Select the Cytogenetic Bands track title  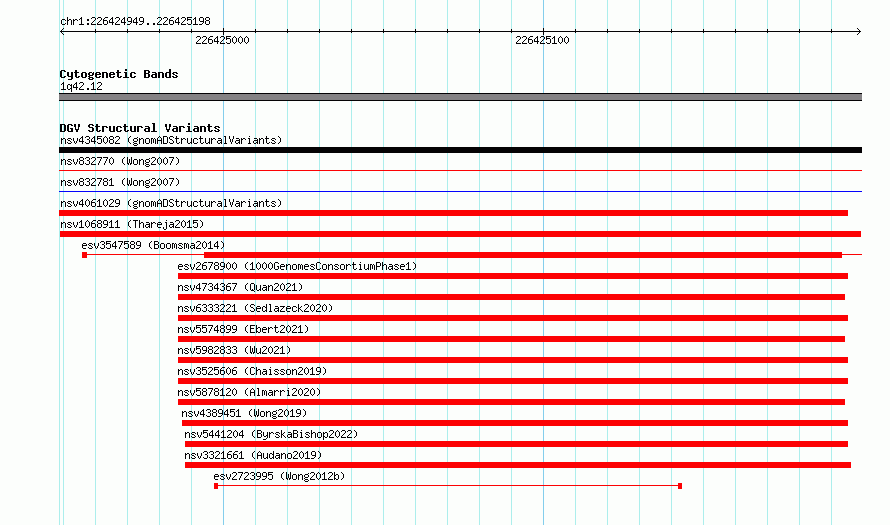(x=119, y=74)
